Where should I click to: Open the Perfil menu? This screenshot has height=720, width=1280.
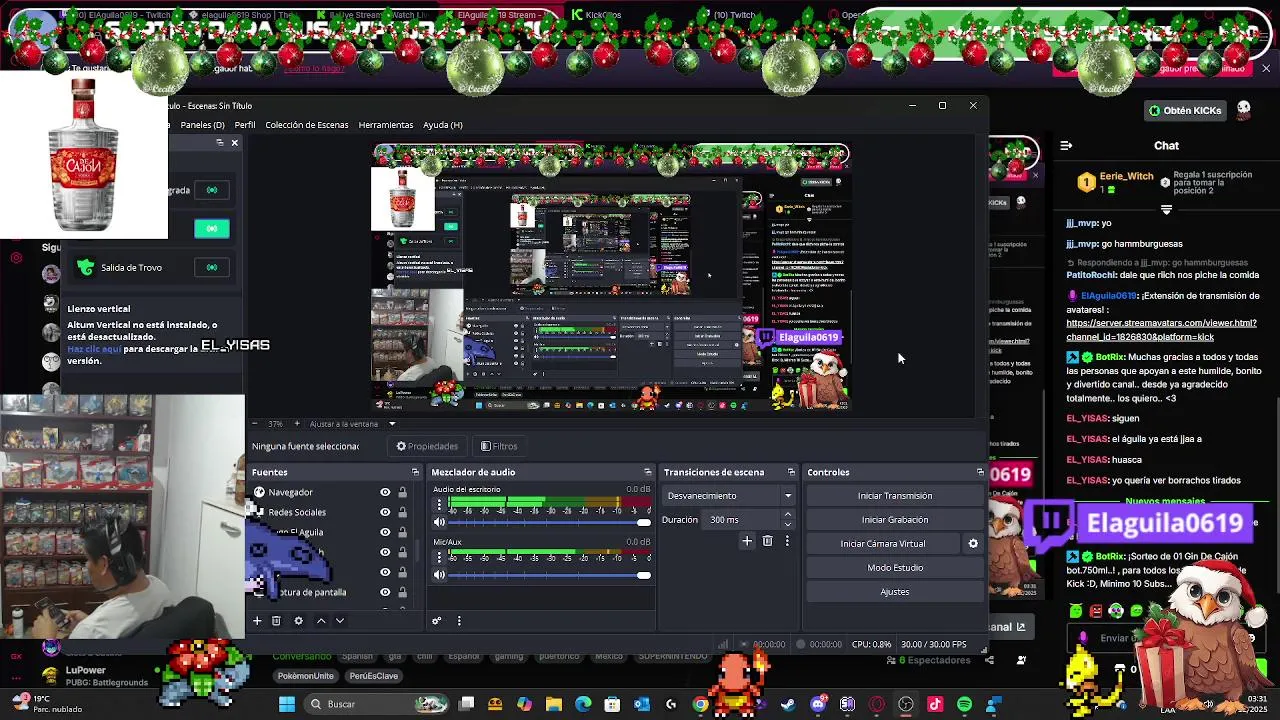[245, 125]
